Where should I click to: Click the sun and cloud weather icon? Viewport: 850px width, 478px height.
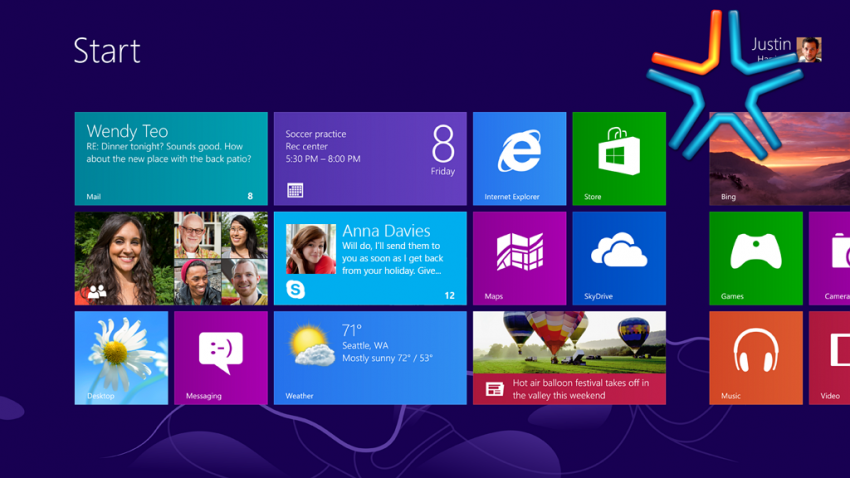tap(311, 345)
